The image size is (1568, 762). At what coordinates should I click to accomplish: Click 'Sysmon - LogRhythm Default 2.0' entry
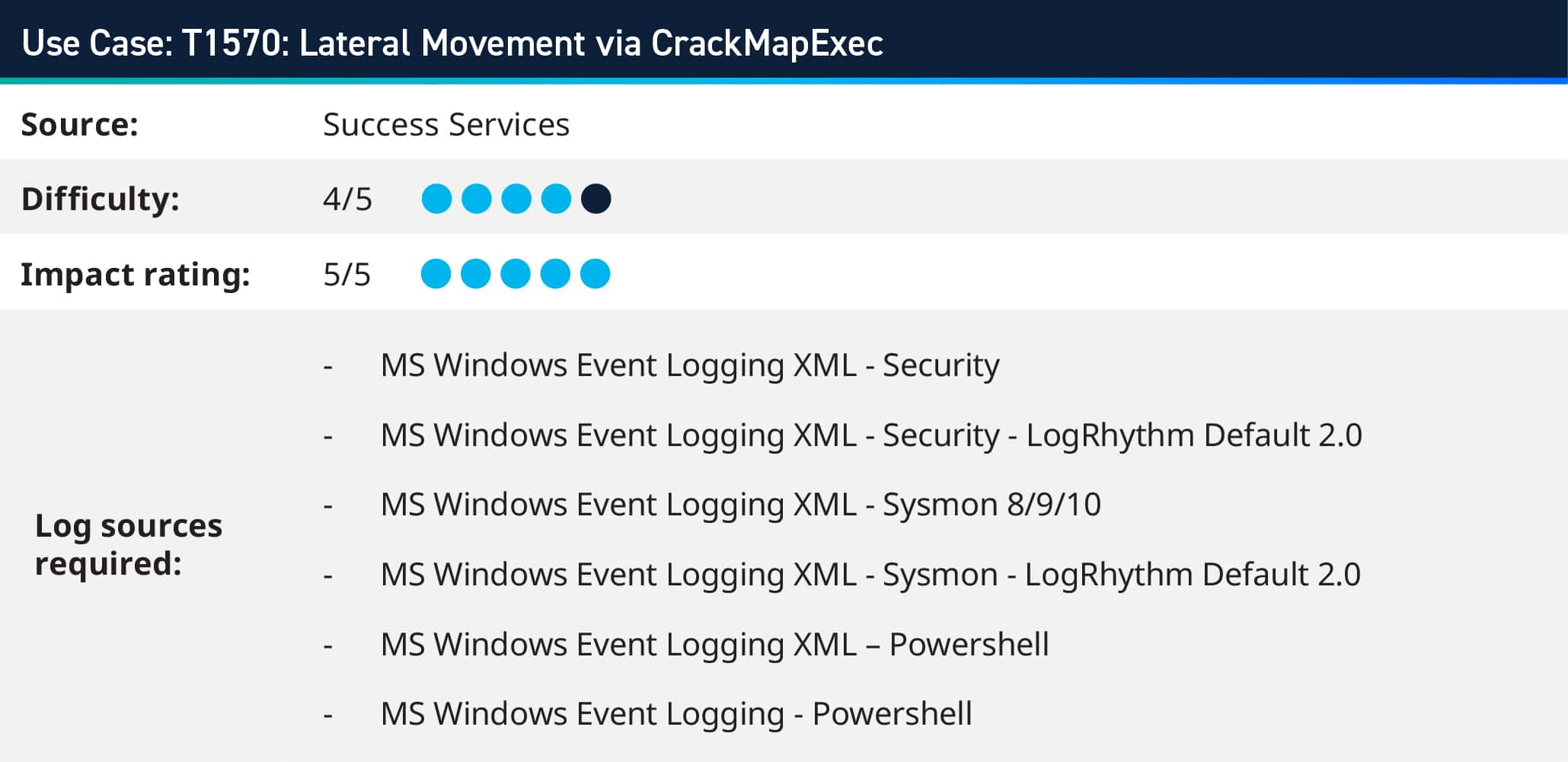tap(870, 575)
